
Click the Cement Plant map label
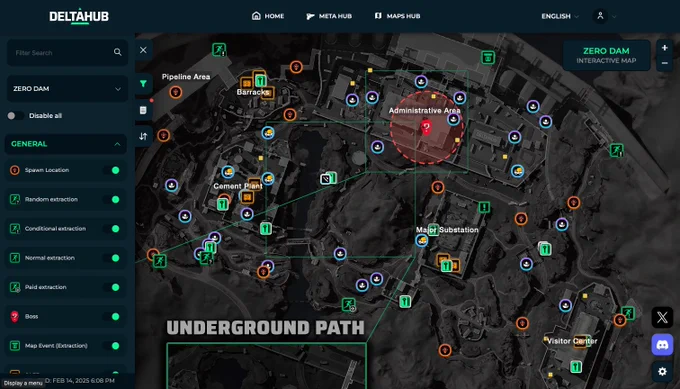(x=238, y=186)
